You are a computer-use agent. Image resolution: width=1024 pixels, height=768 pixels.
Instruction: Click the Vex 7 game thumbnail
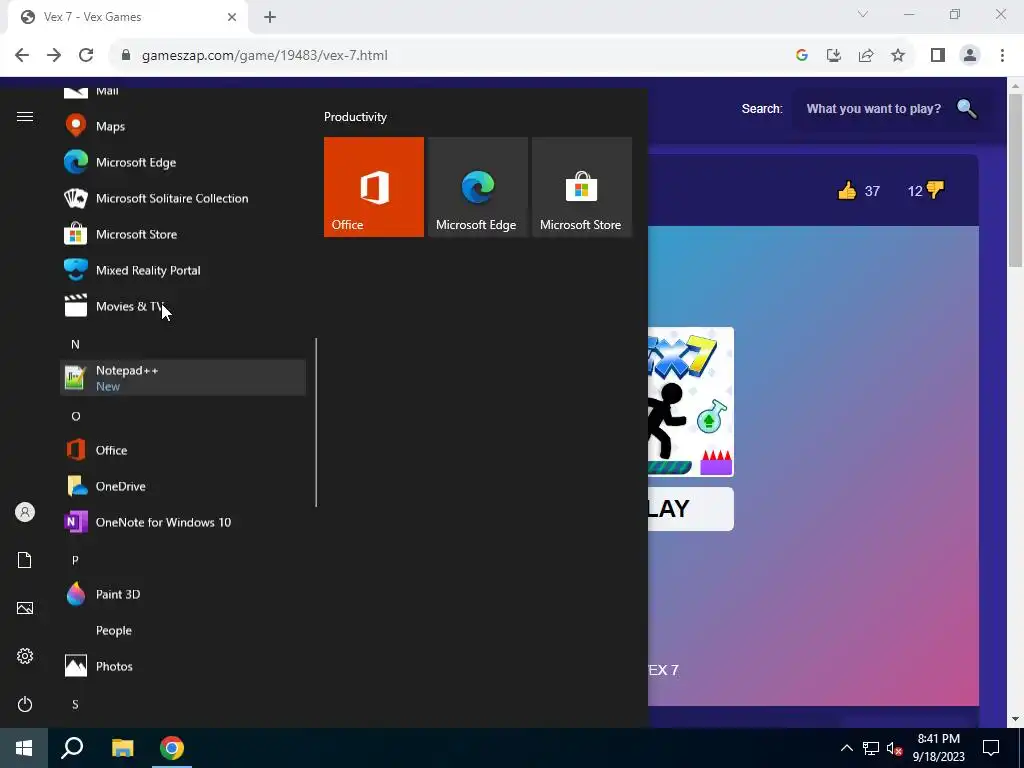(691, 402)
